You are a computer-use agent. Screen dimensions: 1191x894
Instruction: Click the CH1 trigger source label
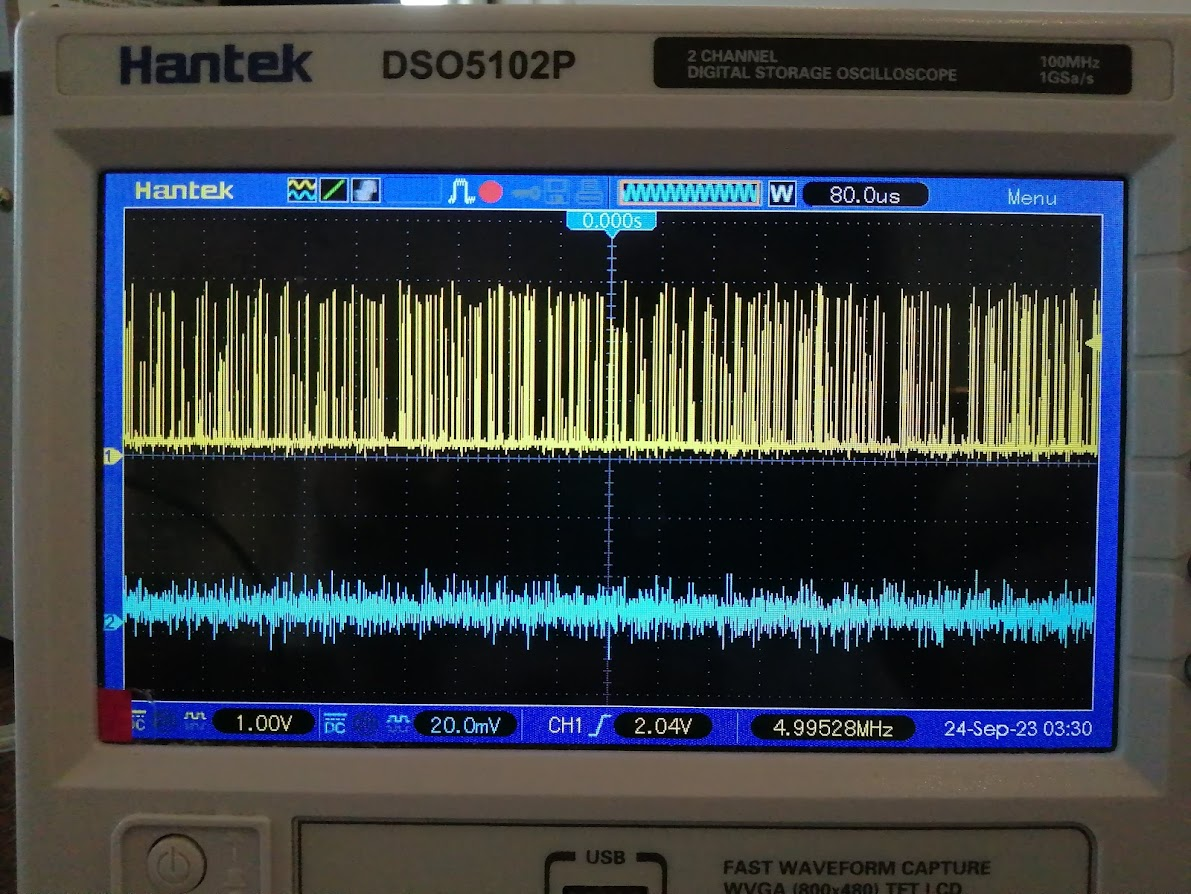[x=565, y=726]
